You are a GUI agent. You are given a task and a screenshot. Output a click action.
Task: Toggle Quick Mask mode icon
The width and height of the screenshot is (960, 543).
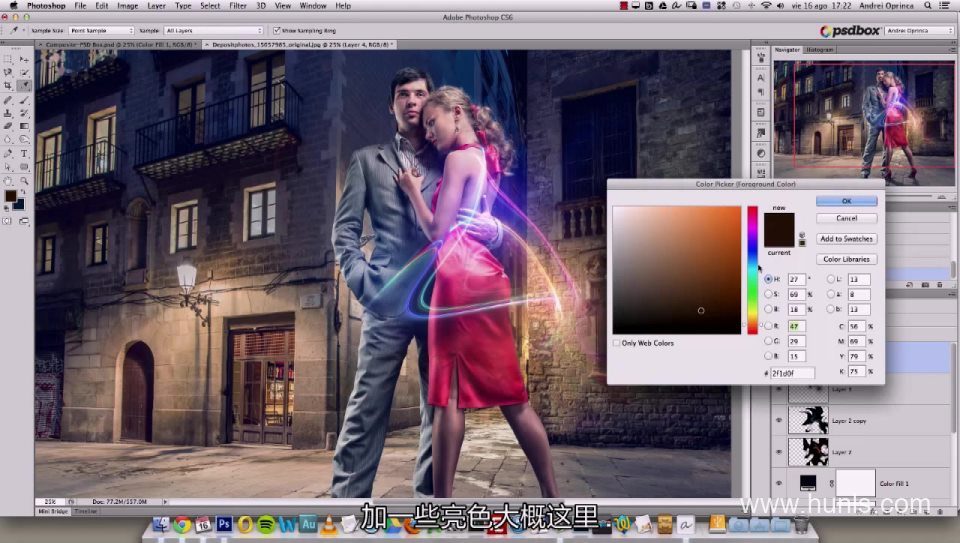(8, 221)
